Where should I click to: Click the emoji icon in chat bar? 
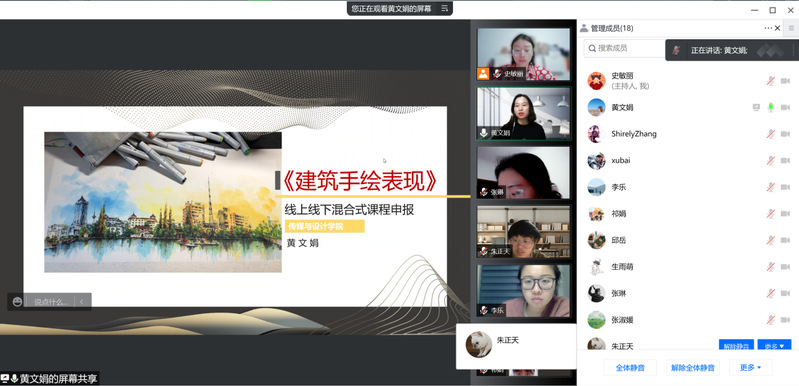tap(17, 302)
